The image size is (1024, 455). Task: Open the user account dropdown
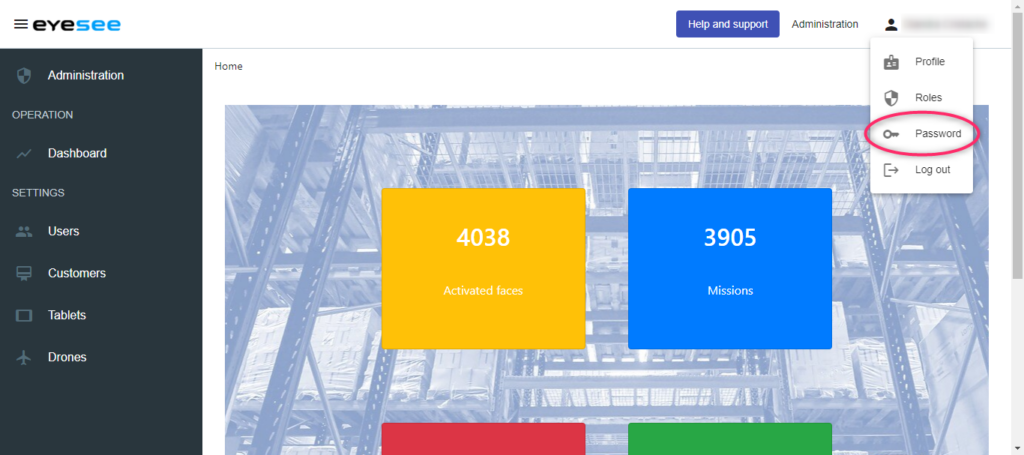(935, 25)
